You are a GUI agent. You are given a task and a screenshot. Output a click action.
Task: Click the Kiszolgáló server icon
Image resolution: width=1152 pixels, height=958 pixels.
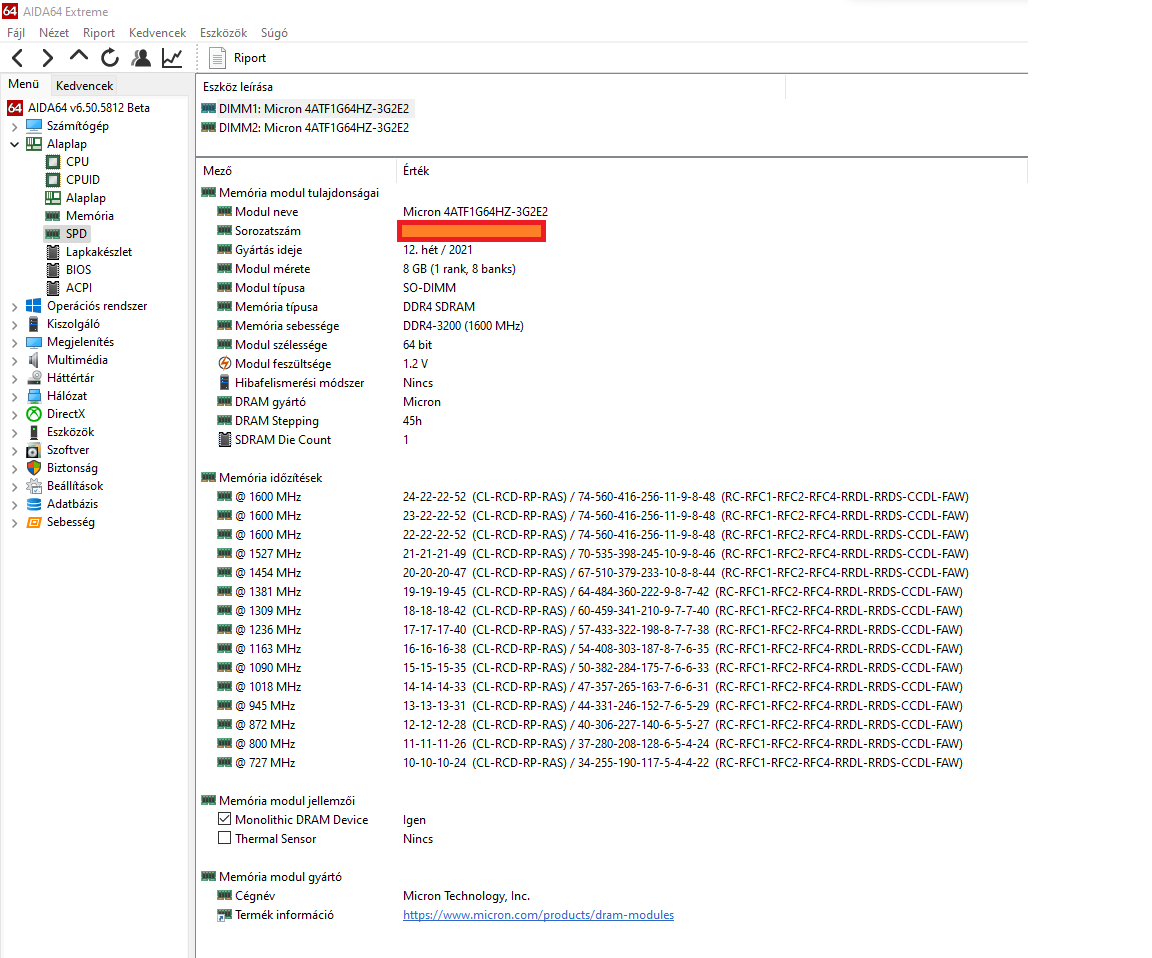pos(34,324)
